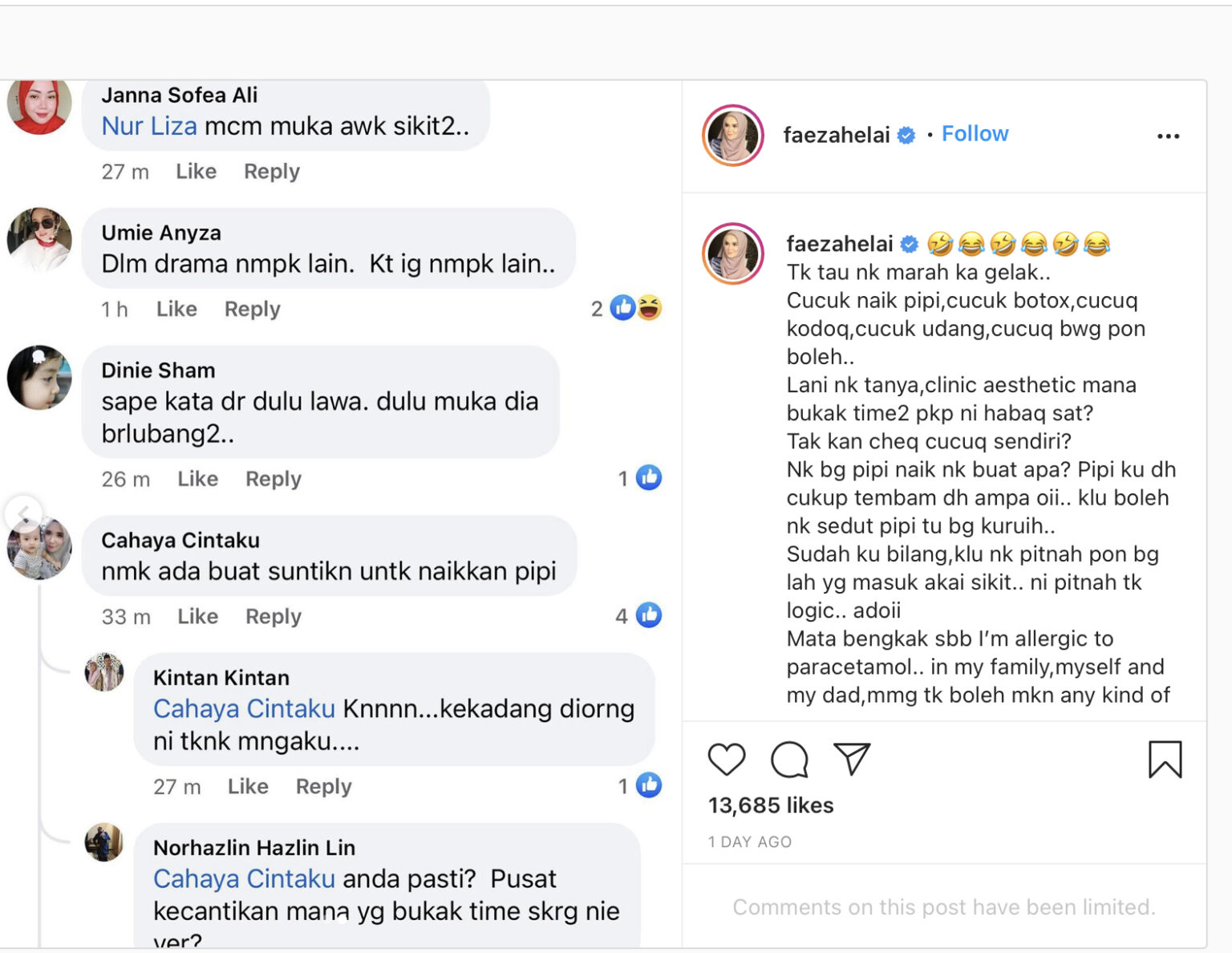Like Kintan Kintan's reply
Viewport: 1232px width, 953px height.
click(x=248, y=786)
